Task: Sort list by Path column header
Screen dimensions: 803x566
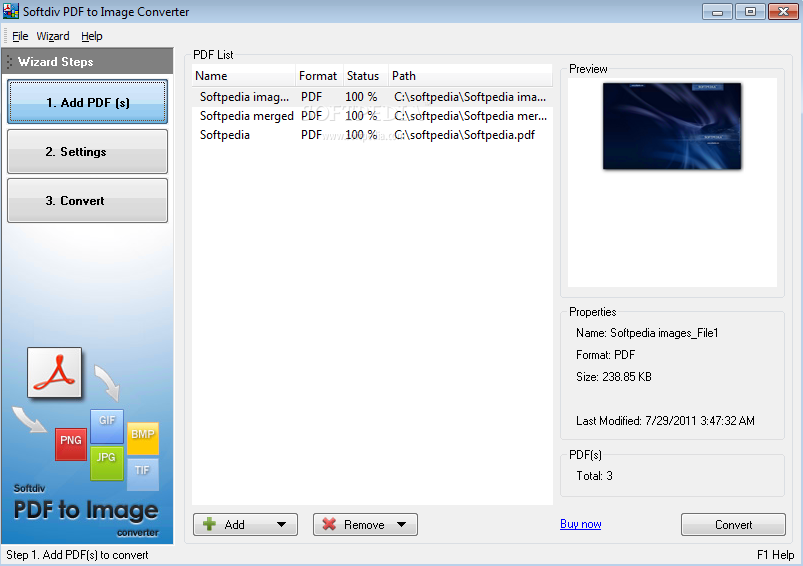Action: click(470, 76)
